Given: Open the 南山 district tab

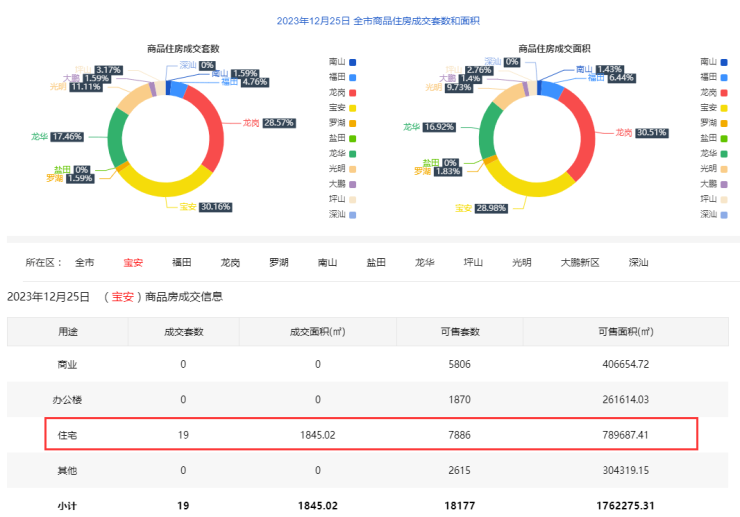Looking at the screenshot, I should click(327, 263).
